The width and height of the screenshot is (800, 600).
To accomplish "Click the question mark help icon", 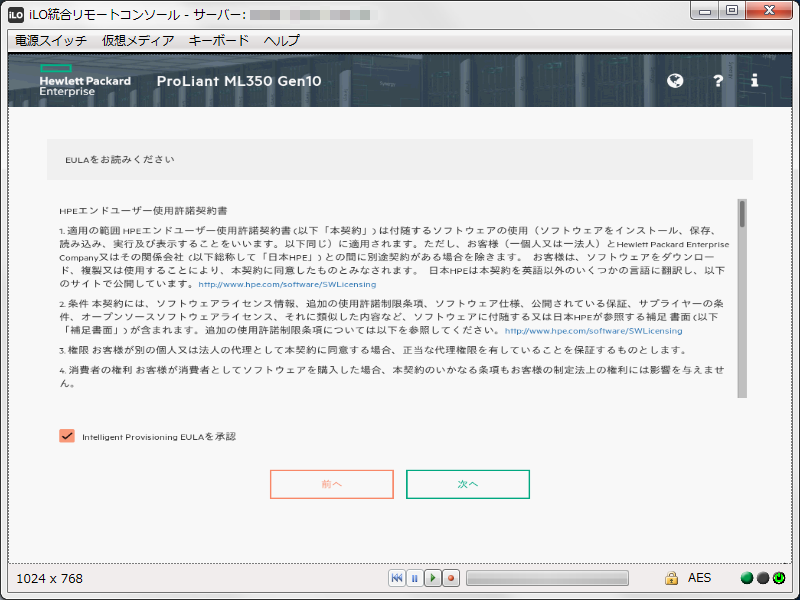I will pos(718,81).
